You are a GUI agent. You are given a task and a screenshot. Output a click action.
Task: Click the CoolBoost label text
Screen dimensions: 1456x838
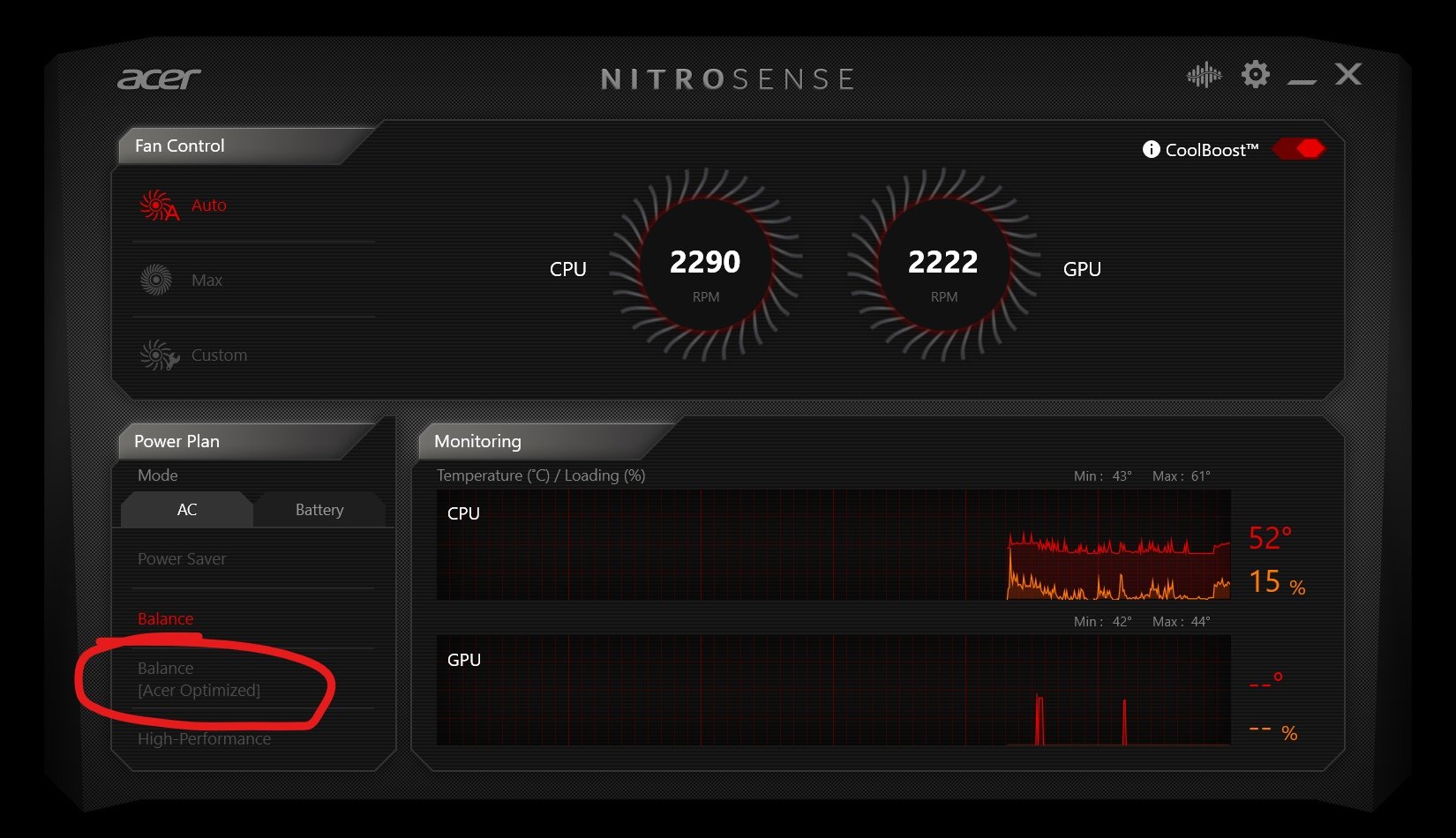click(x=1212, y=150)
